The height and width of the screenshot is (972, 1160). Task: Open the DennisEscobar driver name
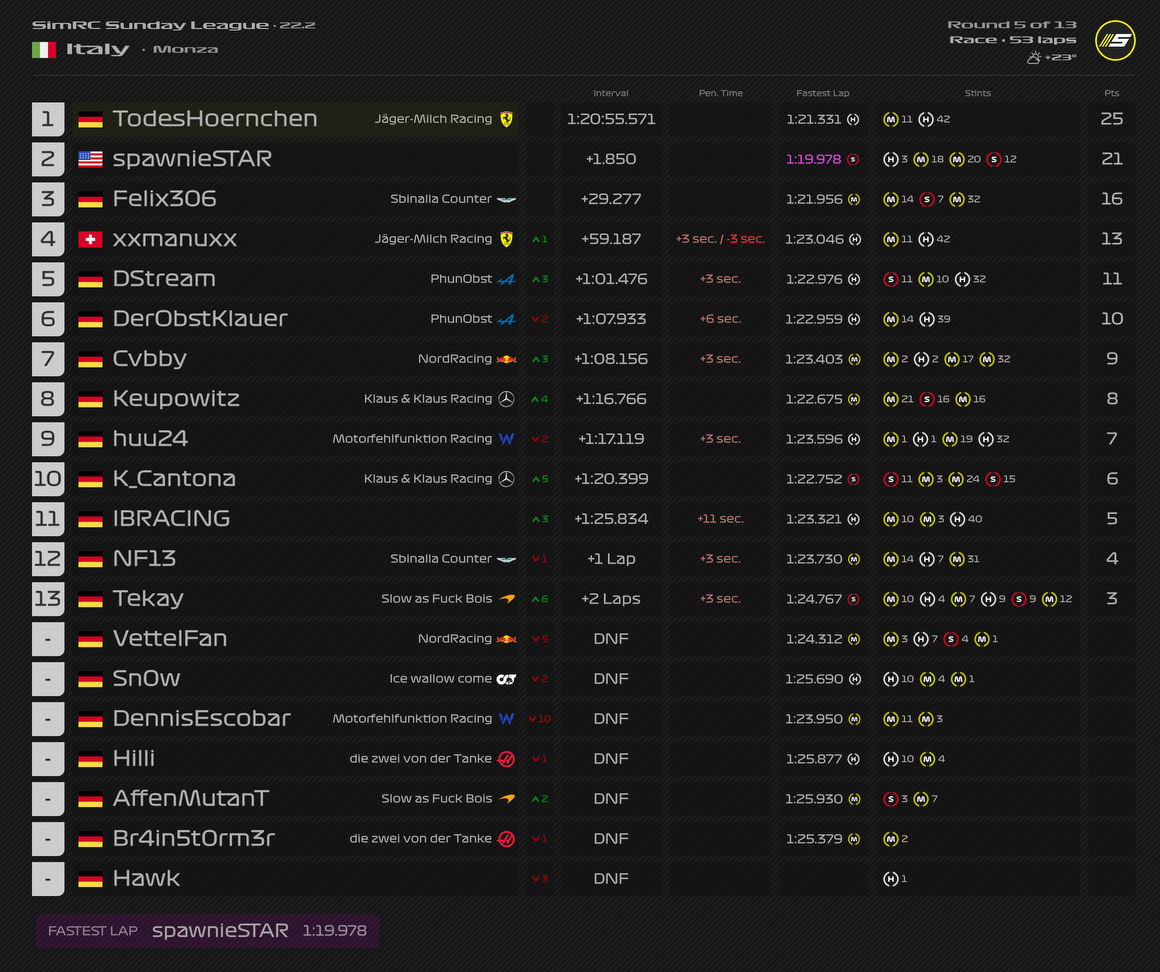[x=201, y=718]
